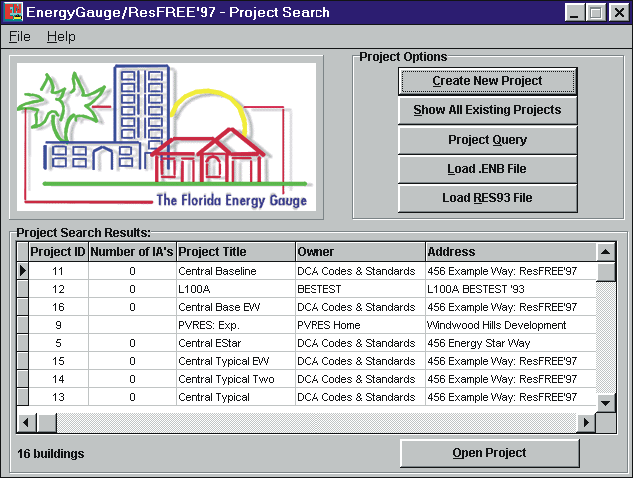The height and width of the screenshot is (478, 633).
Task: Click row selector for Project ID 13 row
Action: click(x=23, y=397)
